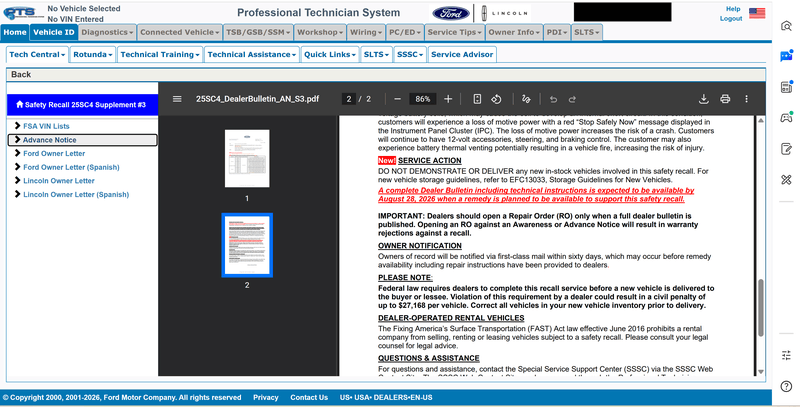800x407 pixels.
Task: Open the PDI menu
Action: tap(557, 32)
